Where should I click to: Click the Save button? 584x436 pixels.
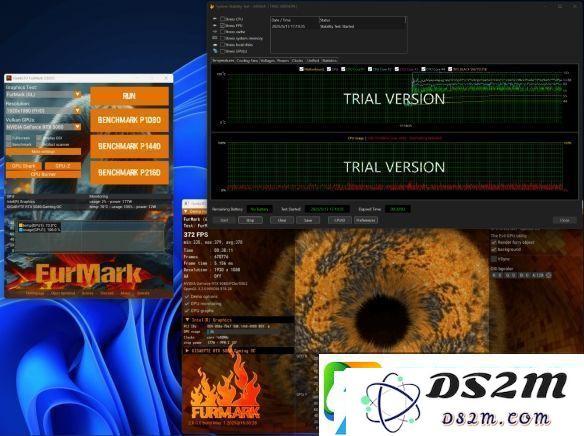pos(308,220)
